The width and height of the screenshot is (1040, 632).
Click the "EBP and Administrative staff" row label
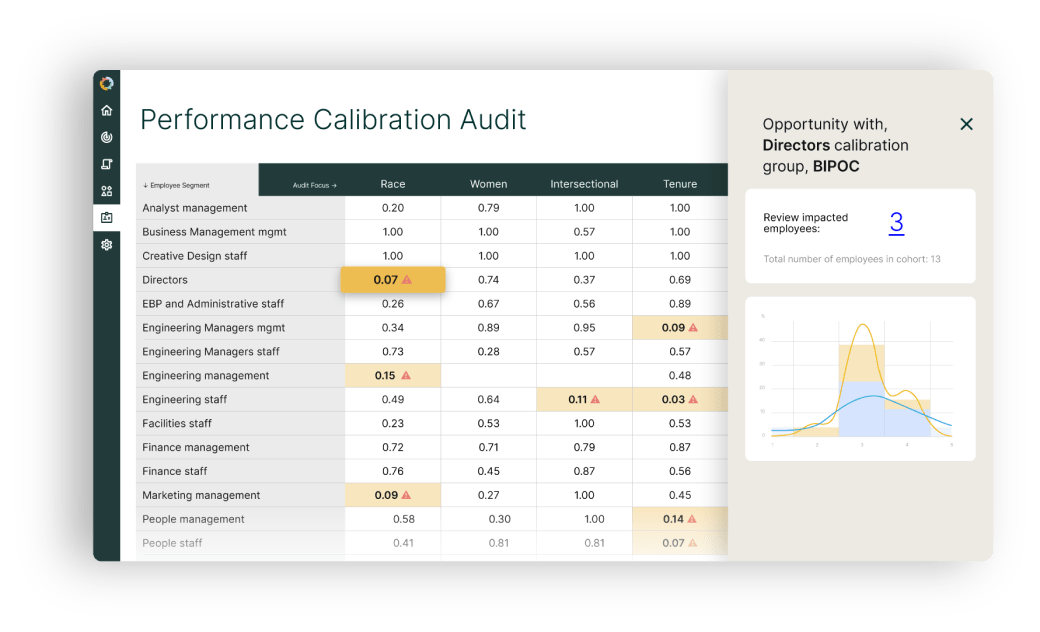pyautogui.click(x=213, y=304)
